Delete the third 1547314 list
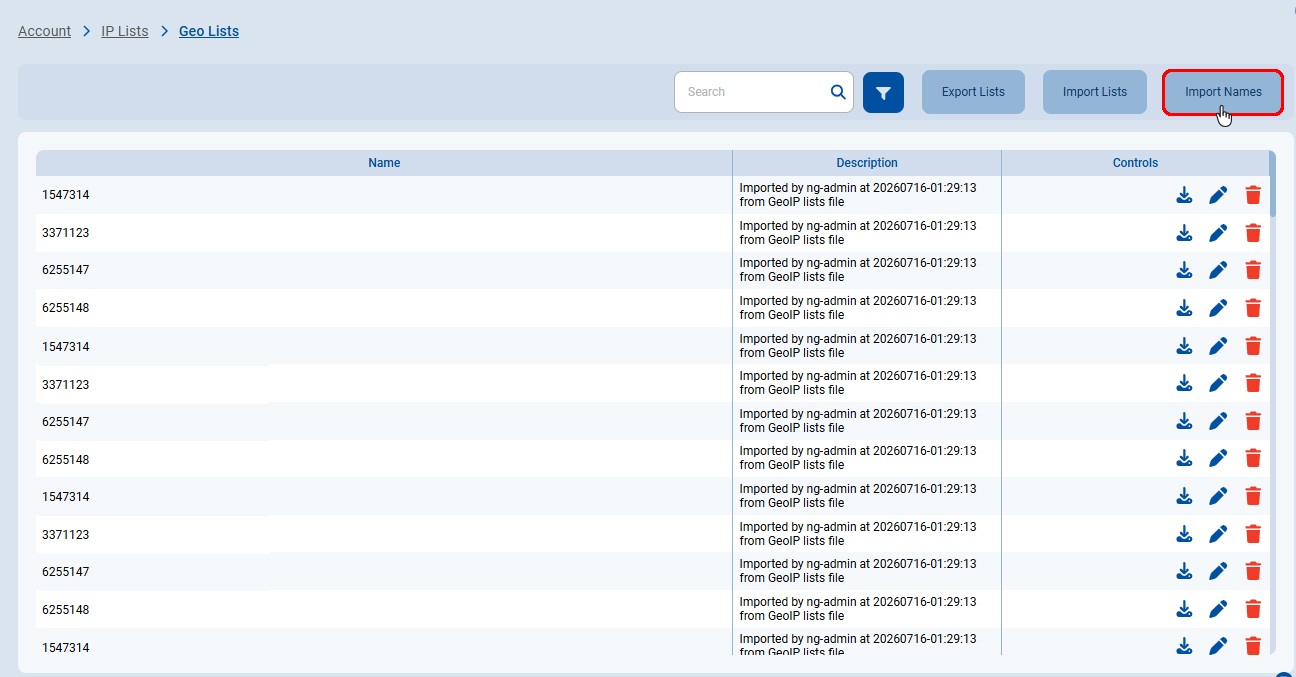The width and height of the screenshot is (1296, 677). pyautogui.click(x=1253, y=496)
